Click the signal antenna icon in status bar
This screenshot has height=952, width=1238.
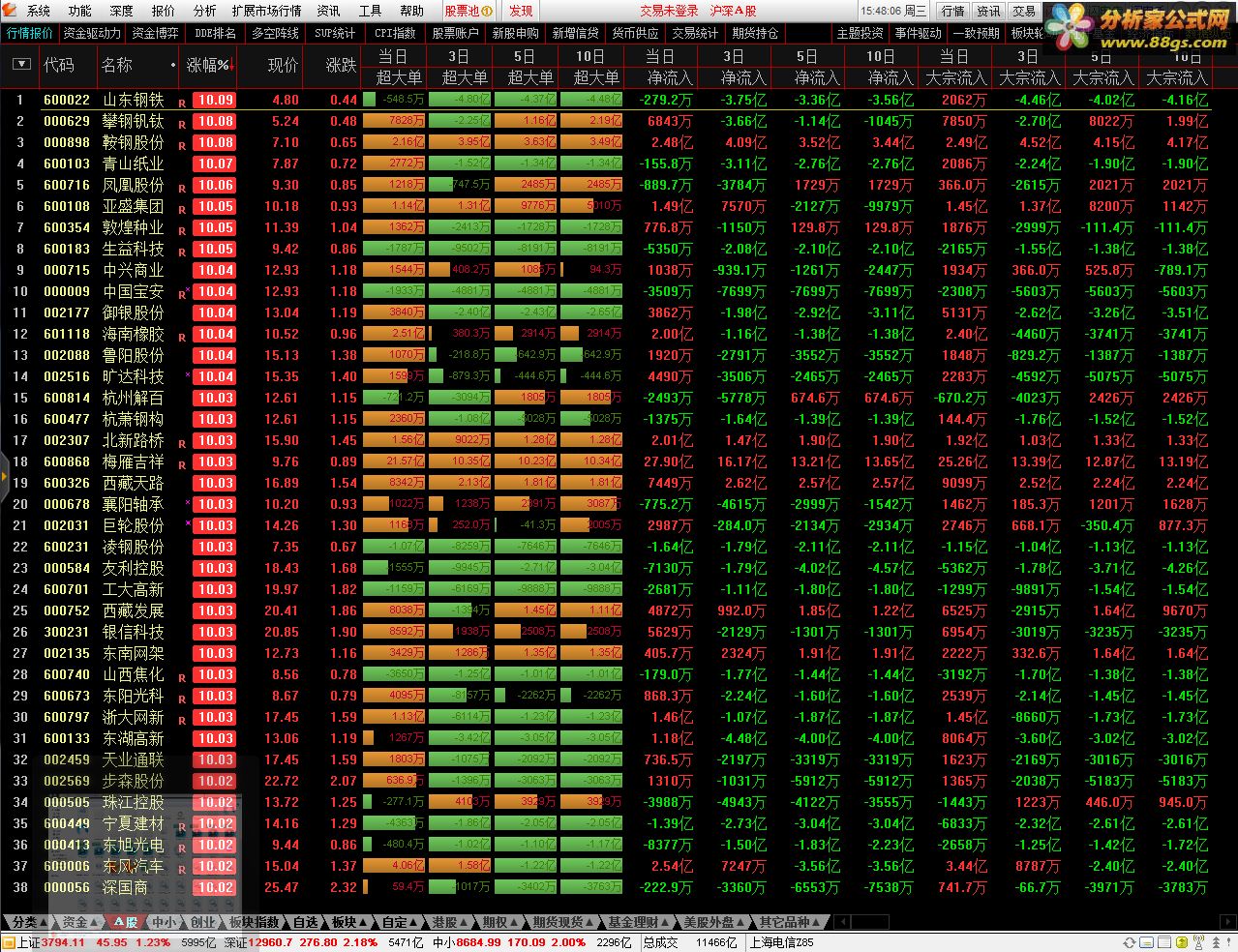pyautogui.click(x=1198, y=941)
